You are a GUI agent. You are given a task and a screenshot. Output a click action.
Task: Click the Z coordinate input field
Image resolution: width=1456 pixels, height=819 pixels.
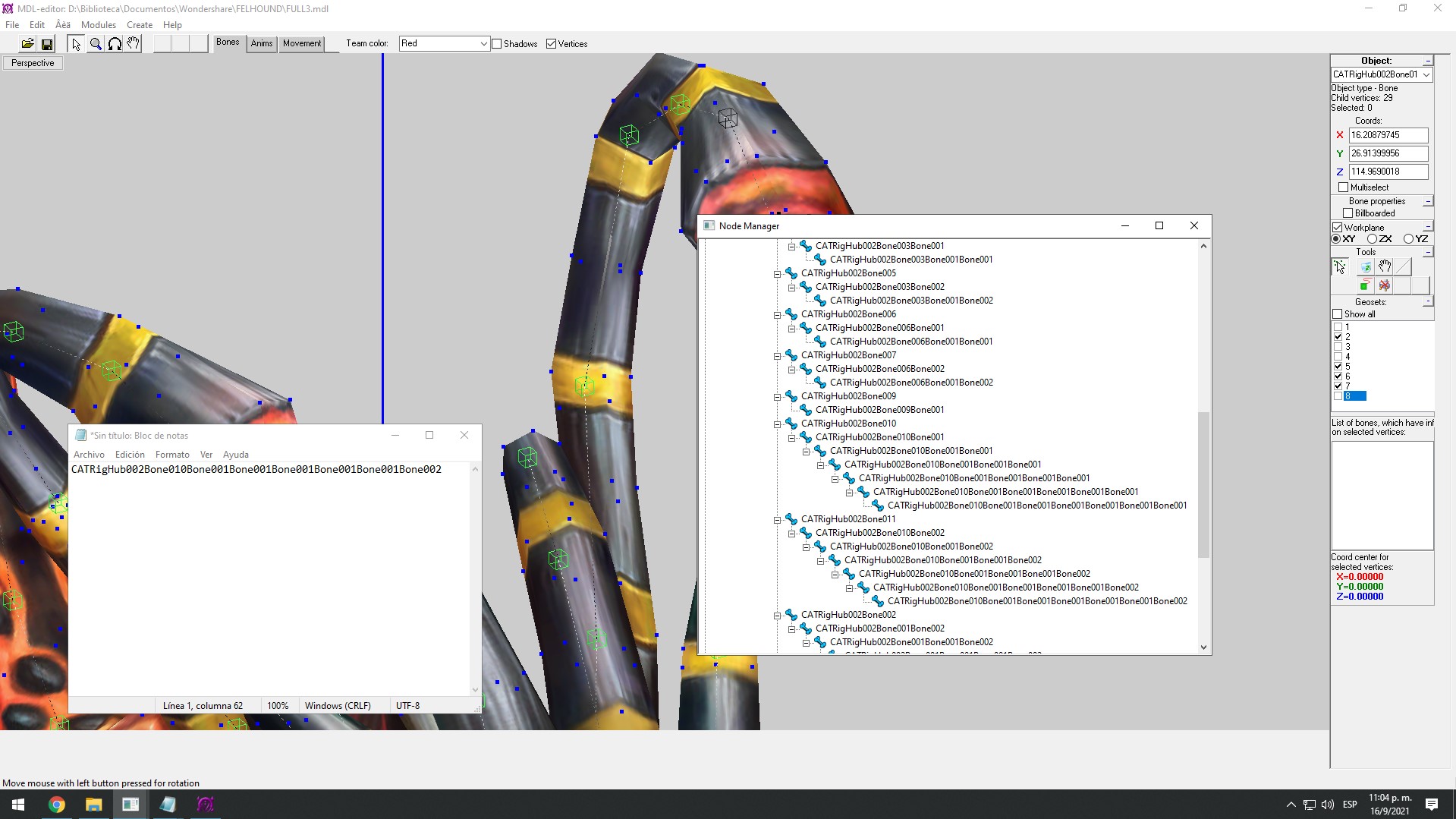click(1388, 172)
